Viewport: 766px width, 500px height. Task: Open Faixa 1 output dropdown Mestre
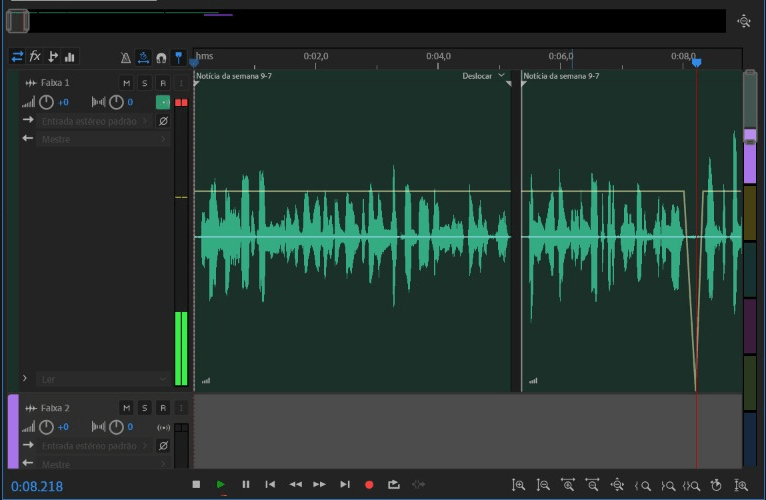(x=103, y=139)
